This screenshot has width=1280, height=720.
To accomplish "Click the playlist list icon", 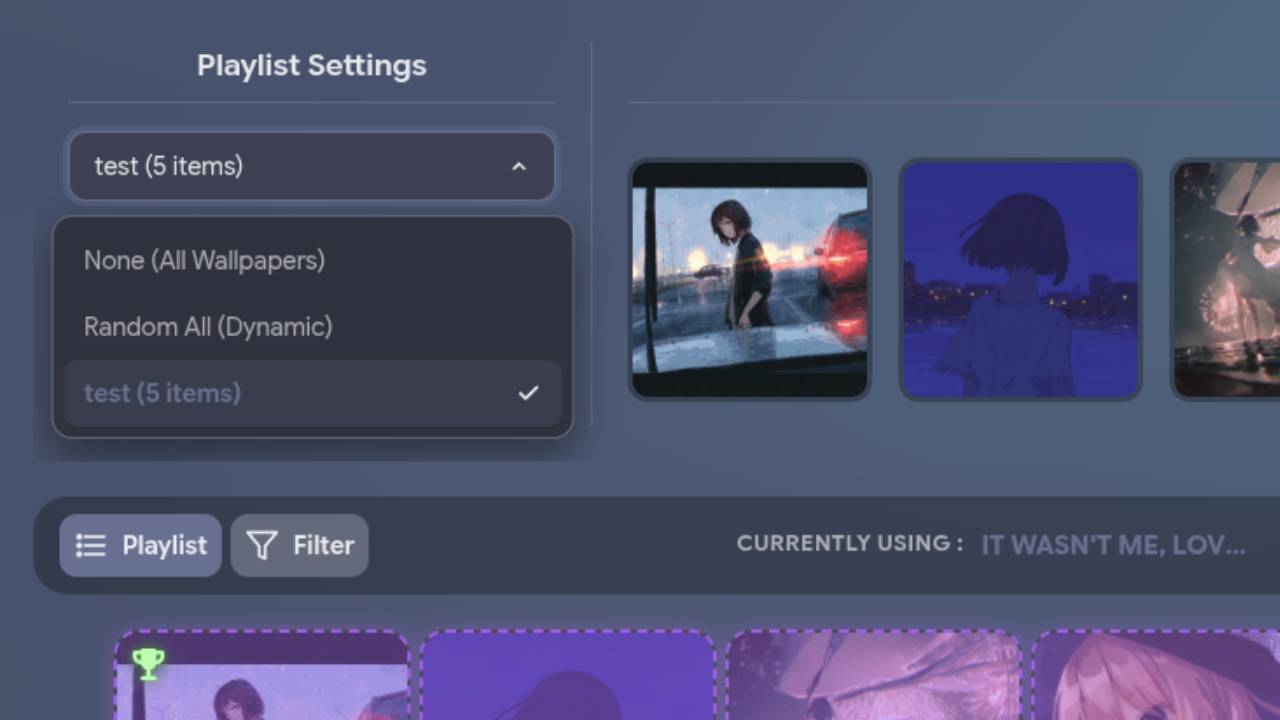I will coord(91,545).
